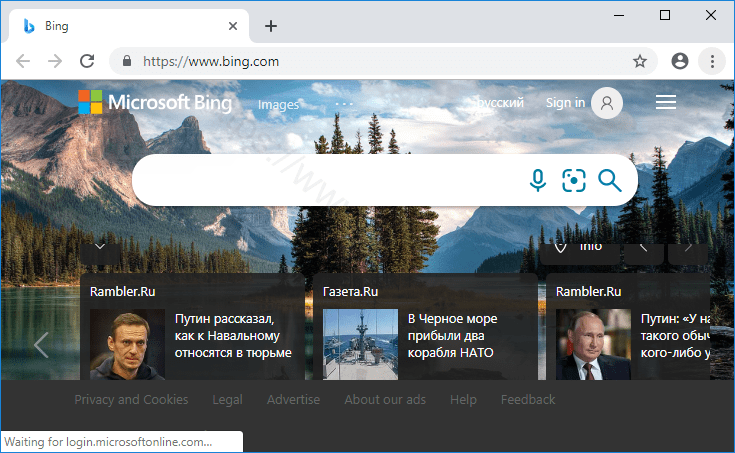The width and height of the screenshot is (735, 453).
Task: Open About our ads link
Action: coord(385,400)
